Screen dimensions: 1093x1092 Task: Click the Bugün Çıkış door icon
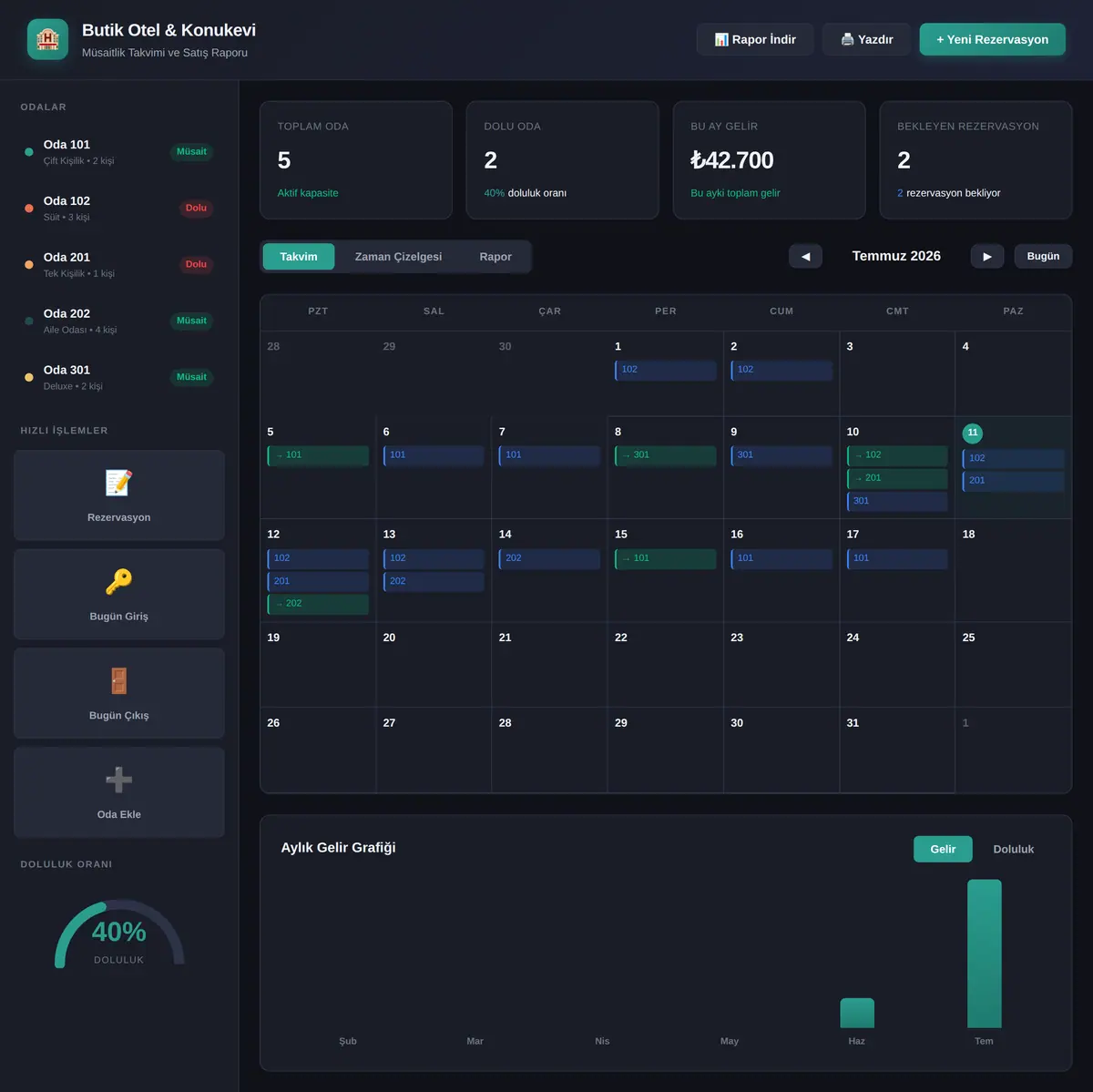118,680
